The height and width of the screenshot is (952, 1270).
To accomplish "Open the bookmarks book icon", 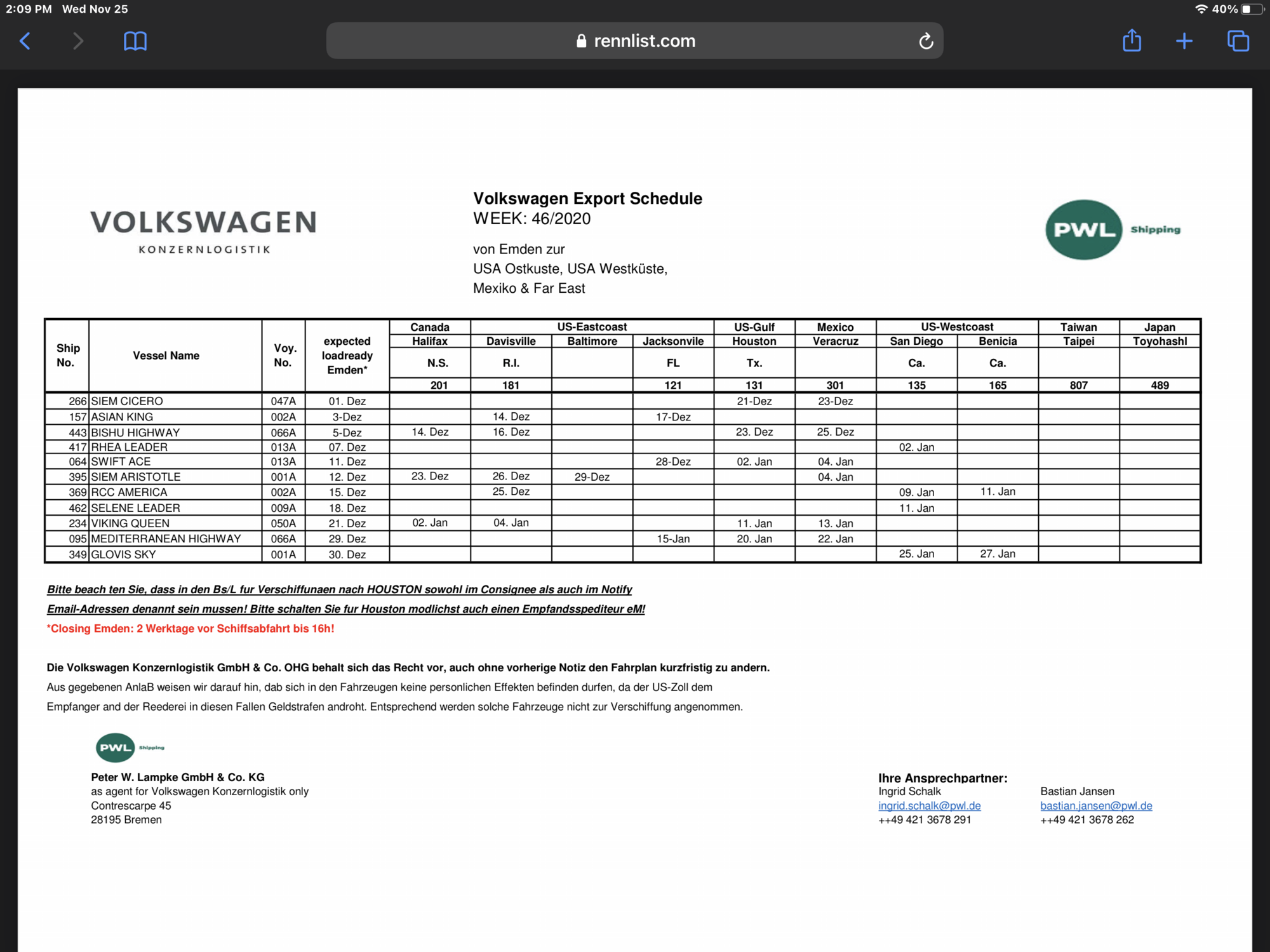I will 135,41.
